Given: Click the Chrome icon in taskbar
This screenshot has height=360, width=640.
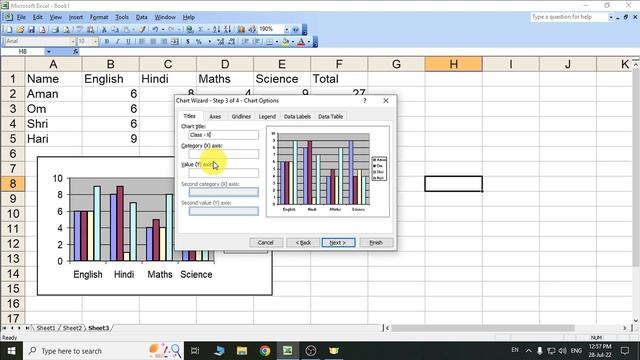Looking at the screenshot, I should 265,351.
